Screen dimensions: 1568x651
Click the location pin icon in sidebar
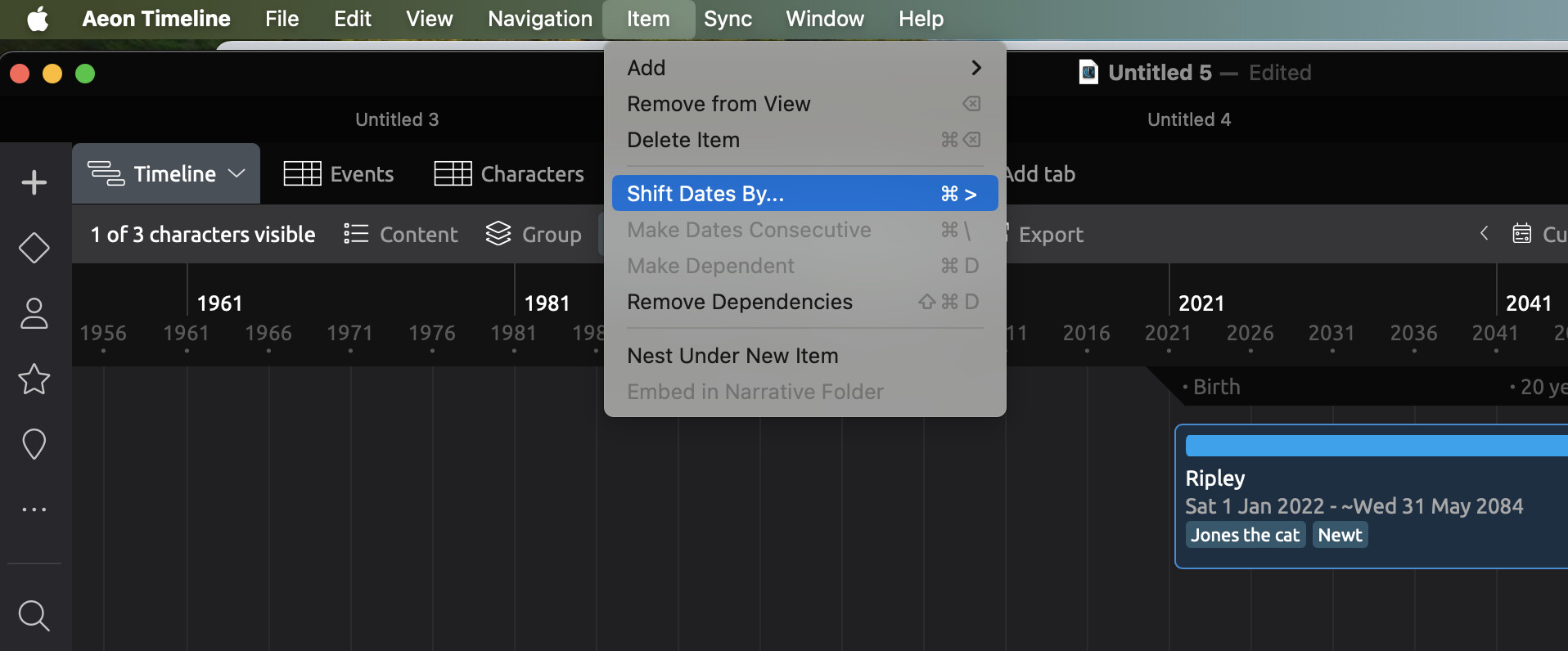34,444
